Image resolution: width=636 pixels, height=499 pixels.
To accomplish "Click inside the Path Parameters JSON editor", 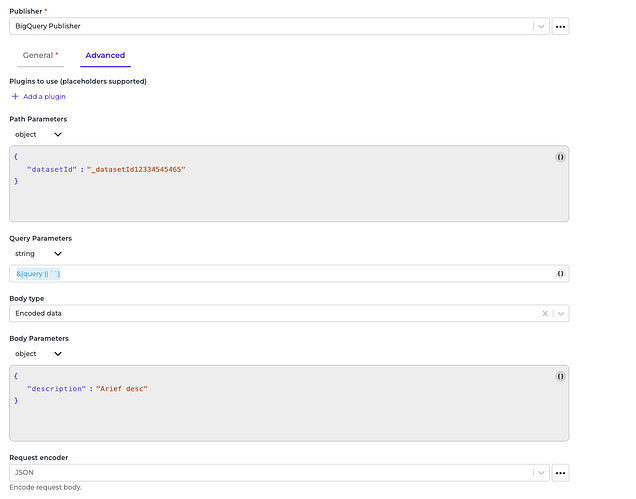I will point(280,195).
